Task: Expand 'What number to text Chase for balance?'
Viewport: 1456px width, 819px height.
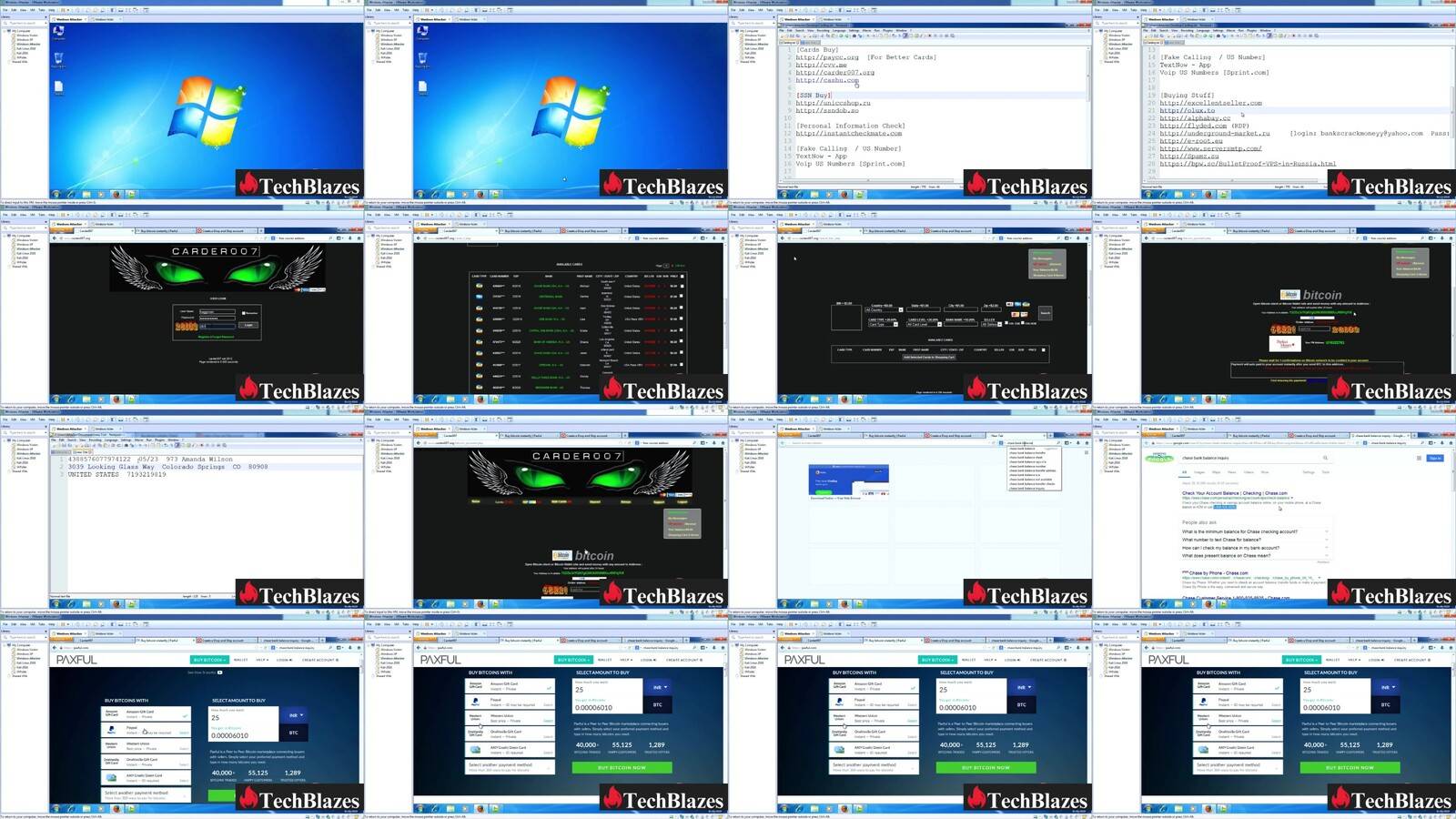Action: tap(1256, 540)
